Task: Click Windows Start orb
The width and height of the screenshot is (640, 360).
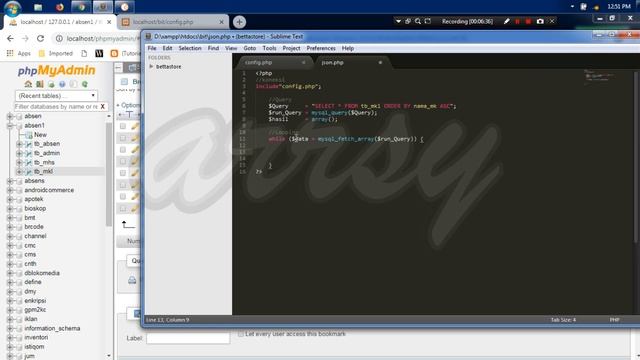Action: pyautogui.click(x=12, y=7)
